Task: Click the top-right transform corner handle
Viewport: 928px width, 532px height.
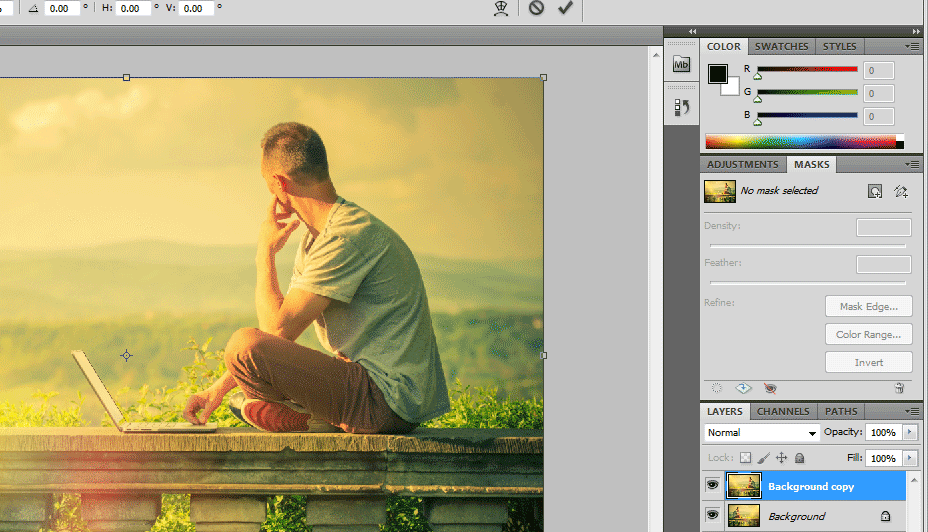Action: click(x=543, y=78)
